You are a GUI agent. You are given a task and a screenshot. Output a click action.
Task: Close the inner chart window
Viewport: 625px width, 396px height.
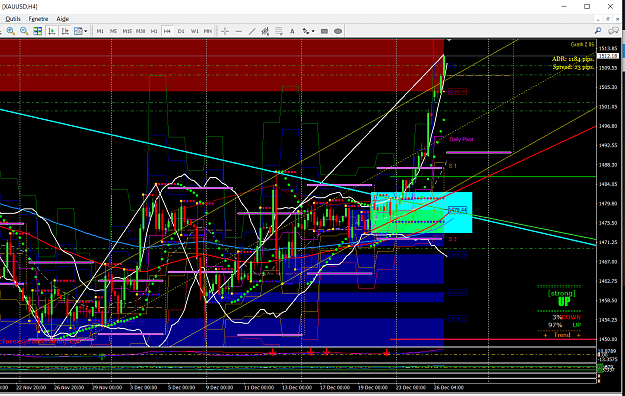[x=618, y=19]
